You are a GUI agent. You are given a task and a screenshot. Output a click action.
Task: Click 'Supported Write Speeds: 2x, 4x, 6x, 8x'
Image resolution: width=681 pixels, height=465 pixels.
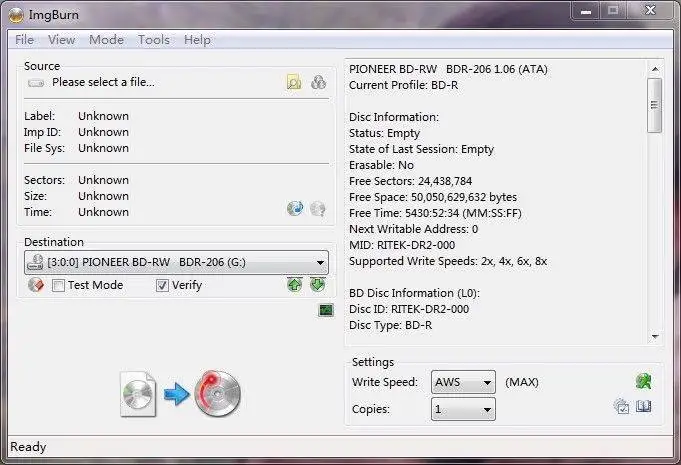coord(448,261)
